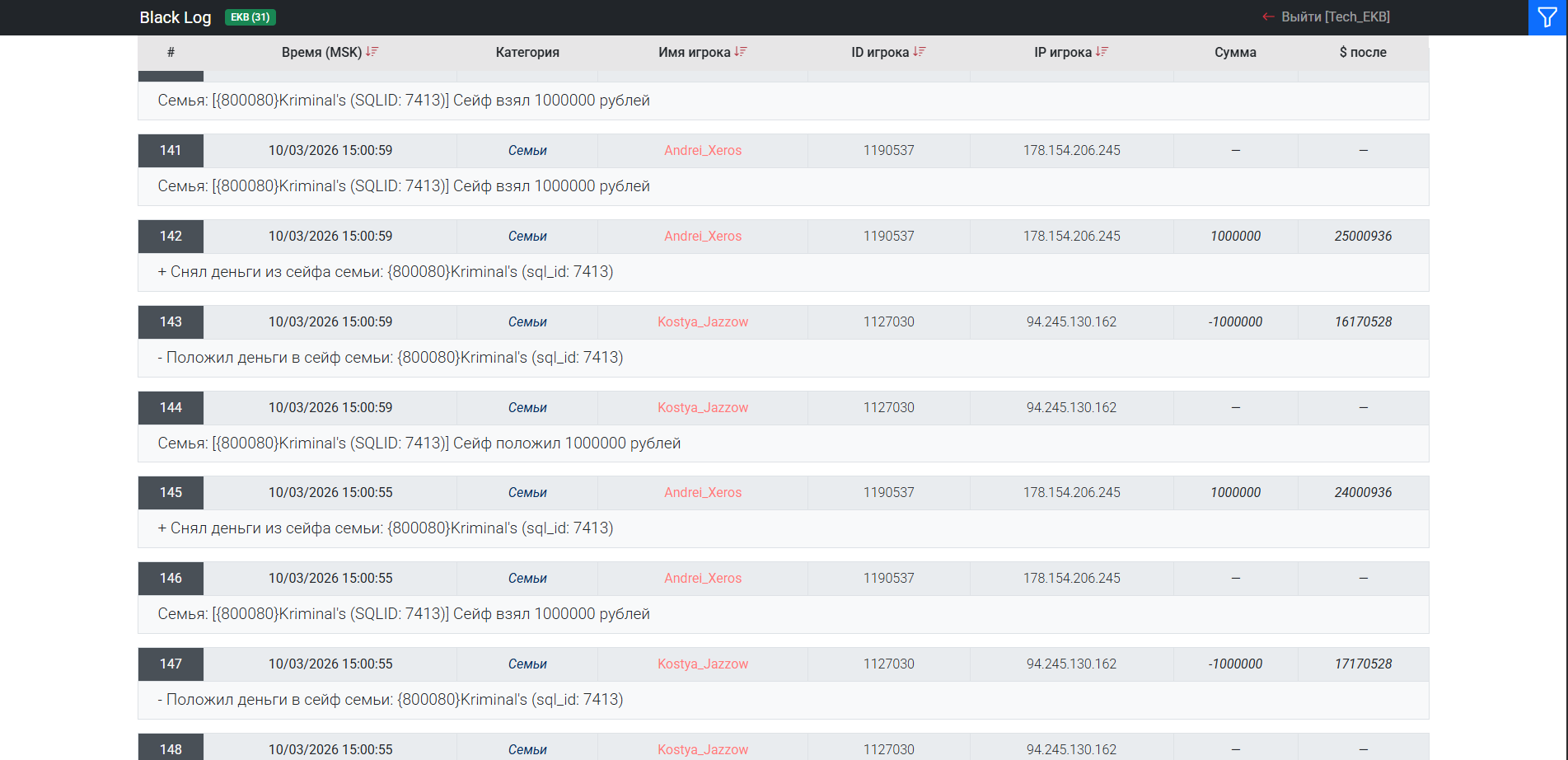Screen dimensions: 1568x760
Task: Open player Andrei_Xeros in row 142
Action: coord(703,237)
